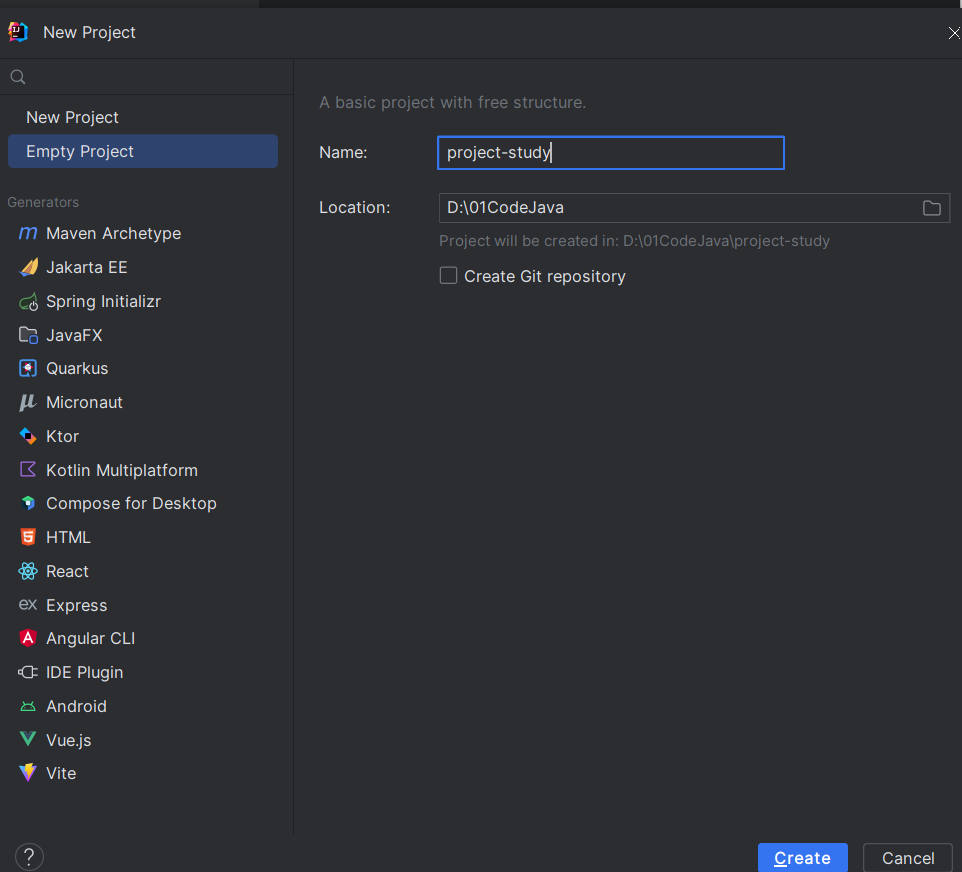Click the Vue.js green V icon
The width and height of the screenshot is (962, 872).
coord(28,739)
